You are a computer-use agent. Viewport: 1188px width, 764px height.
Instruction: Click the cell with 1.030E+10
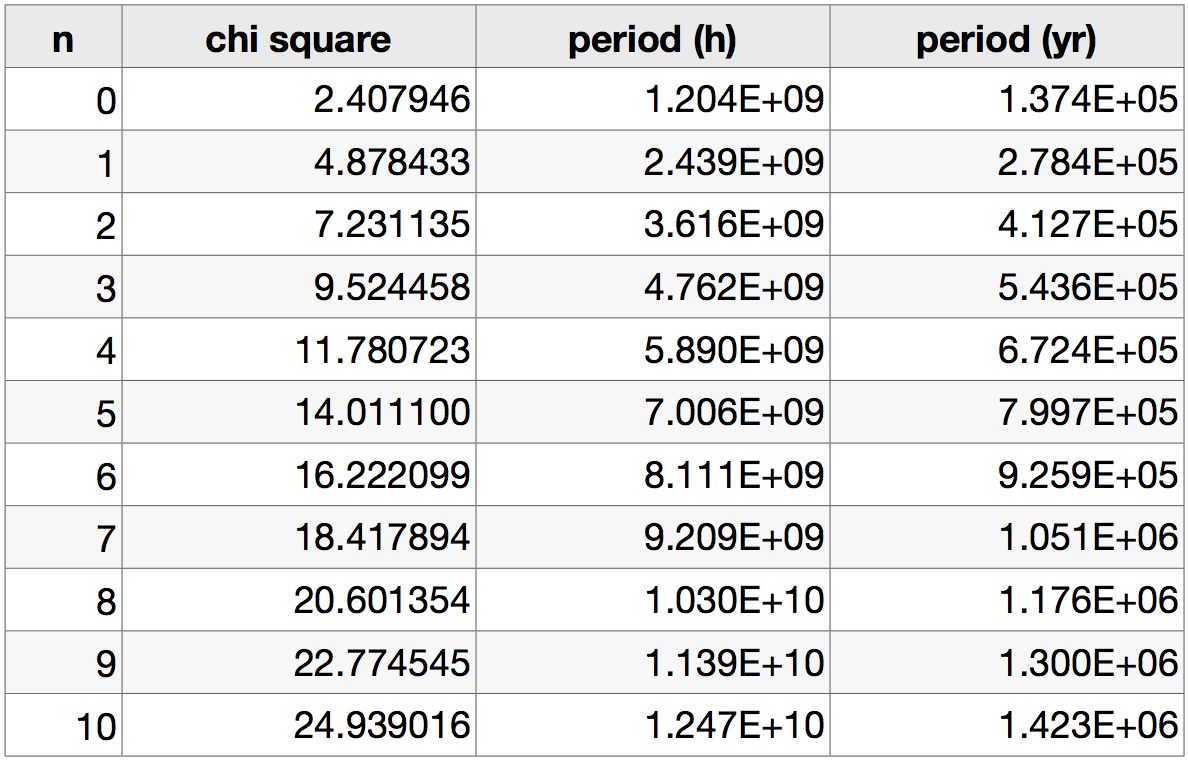[652, 600]
